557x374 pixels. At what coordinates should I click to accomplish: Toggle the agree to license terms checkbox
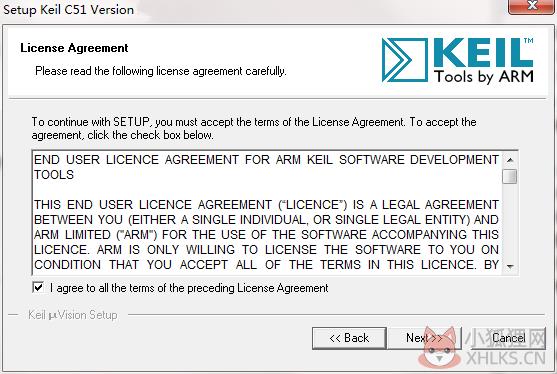[x=38, y=287]
